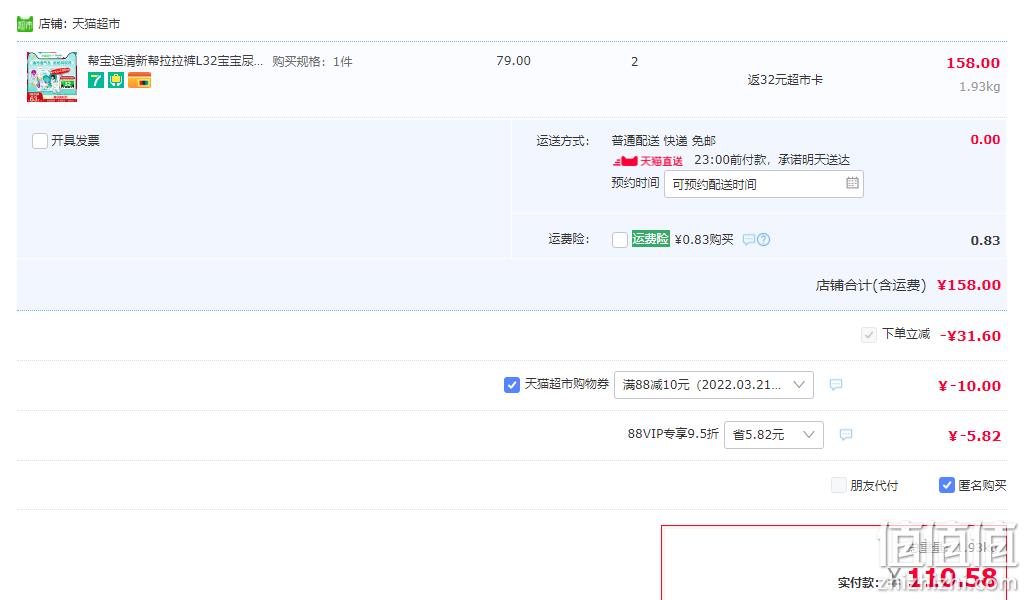Click the green shield guarantee badge

click(x=116, y=80)
